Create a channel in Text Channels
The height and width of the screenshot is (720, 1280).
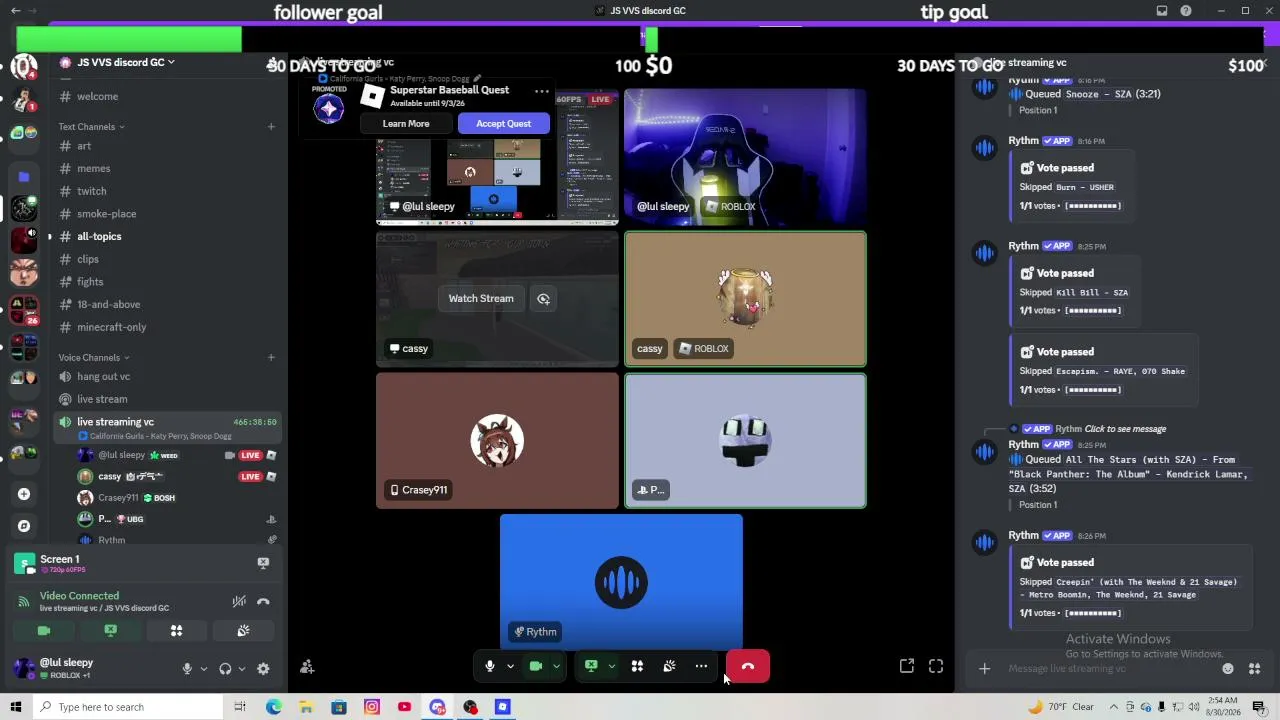(271, 127)
